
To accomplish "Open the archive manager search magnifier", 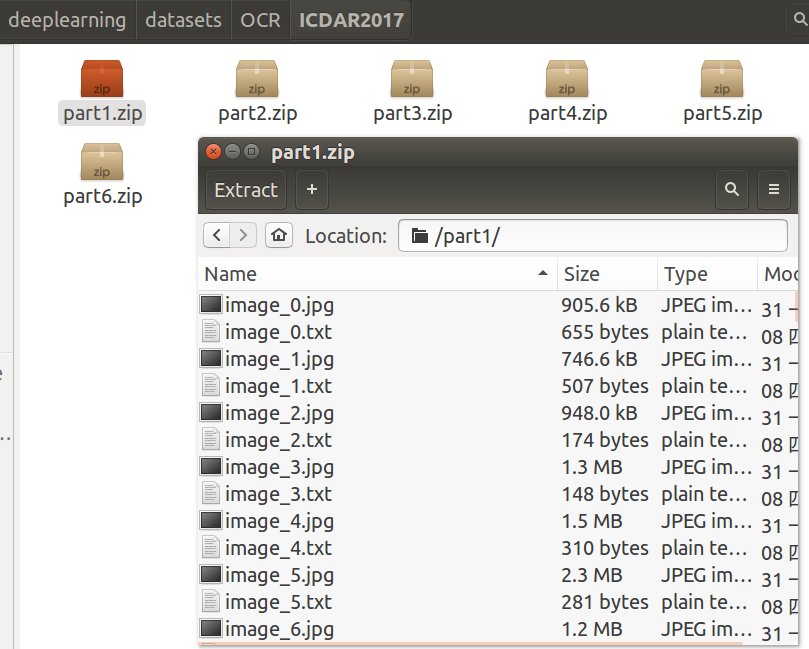I will point(731,189).
